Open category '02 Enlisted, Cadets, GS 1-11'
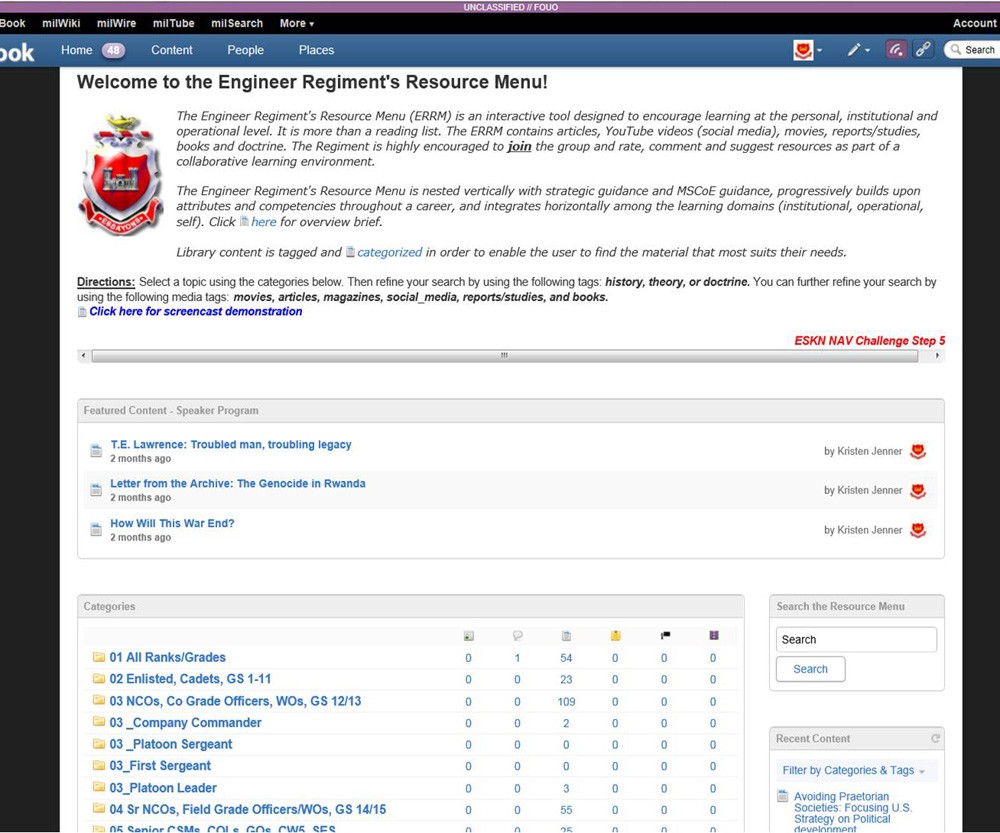Viewport: 1000px width, 833px height. [x=190, y=679]
